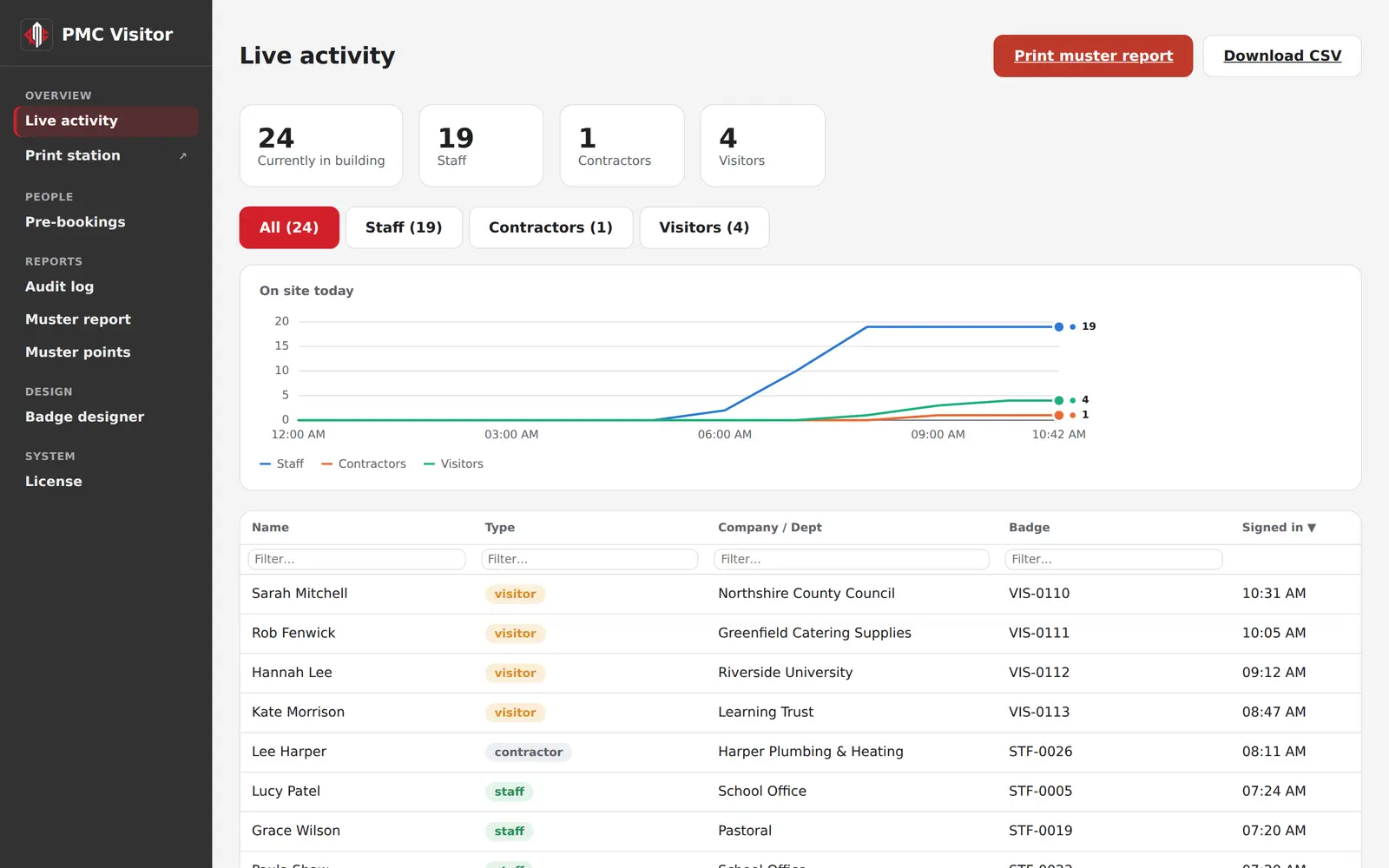This screenshot has width=1389, height=868.
Task: Click the Badge filter field
Action: [1114, 559]
